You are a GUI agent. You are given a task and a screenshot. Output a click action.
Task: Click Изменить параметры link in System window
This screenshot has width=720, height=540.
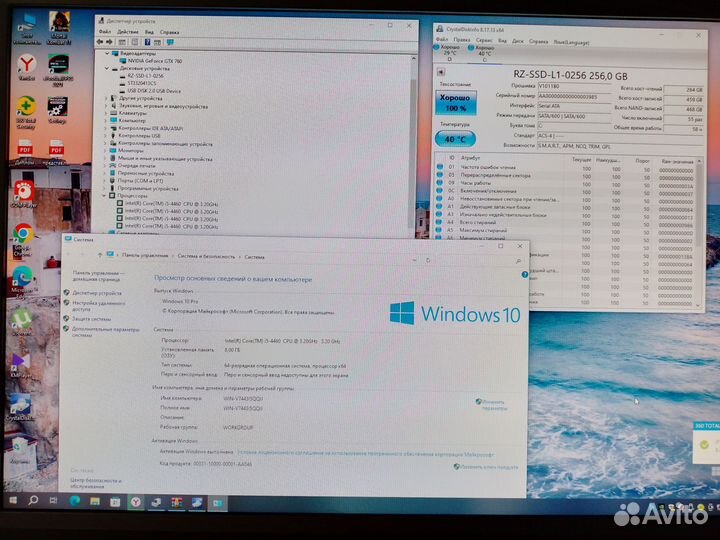coord(494,405)
